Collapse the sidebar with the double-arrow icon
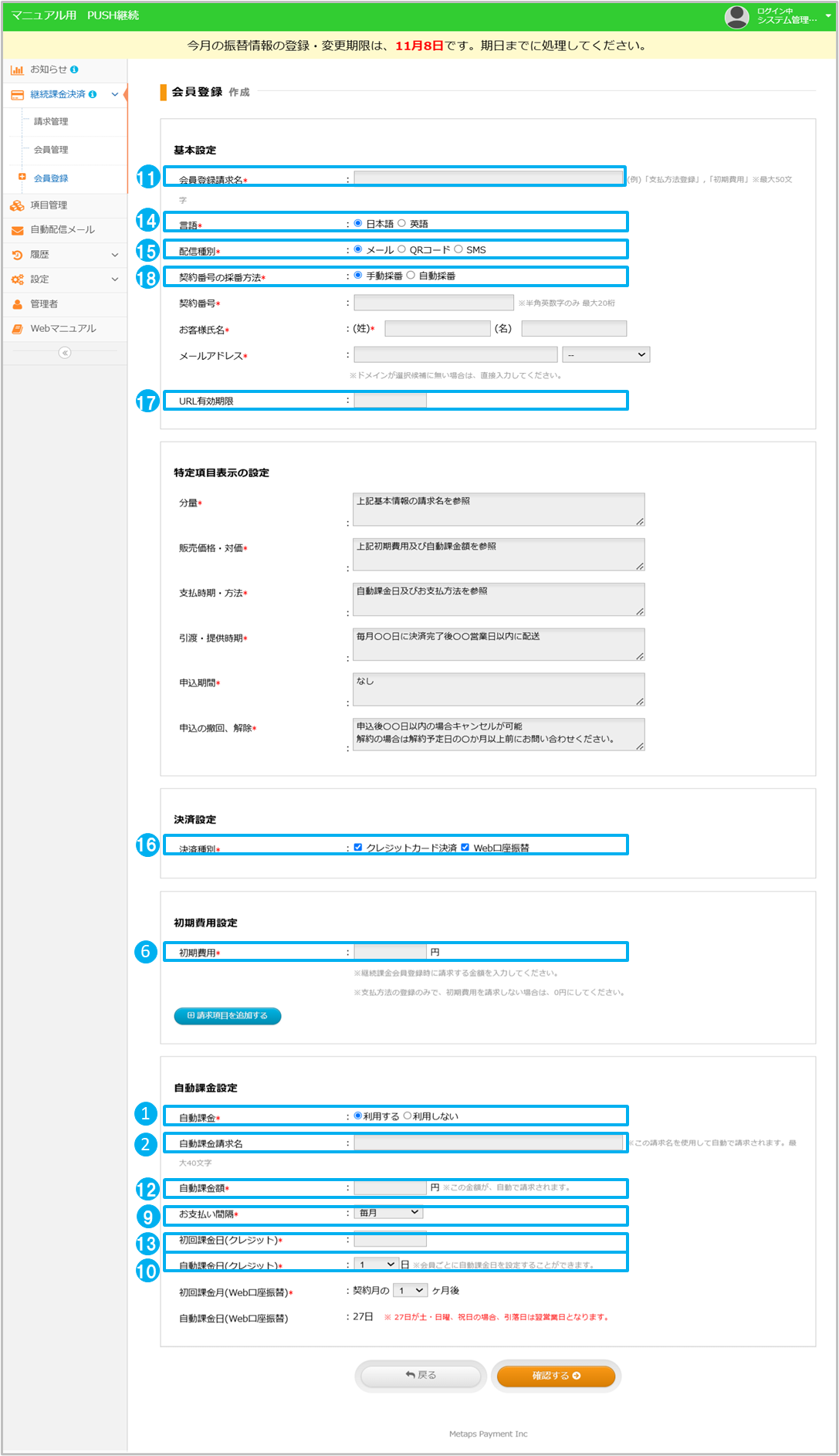The height and width of the screenshot is (1456, 839). coord(65,353)
